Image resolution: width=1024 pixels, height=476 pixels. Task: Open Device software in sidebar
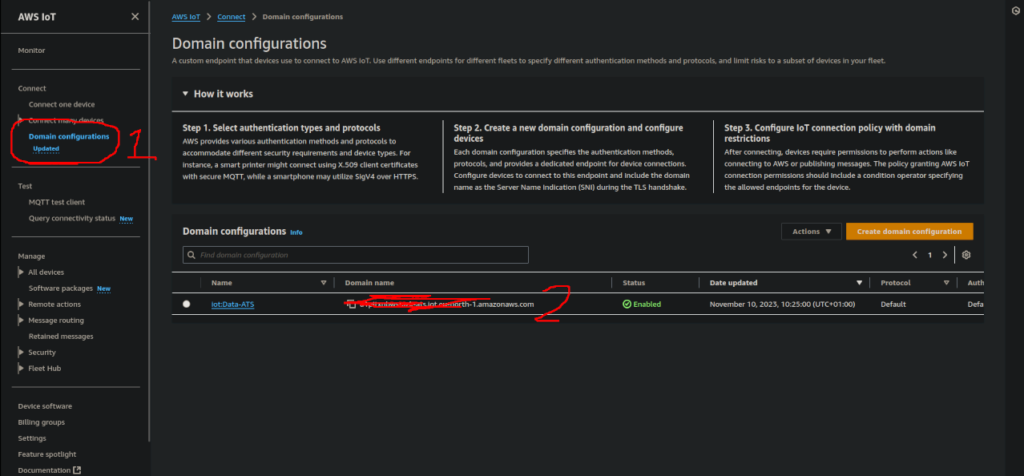tap(45, 406)
